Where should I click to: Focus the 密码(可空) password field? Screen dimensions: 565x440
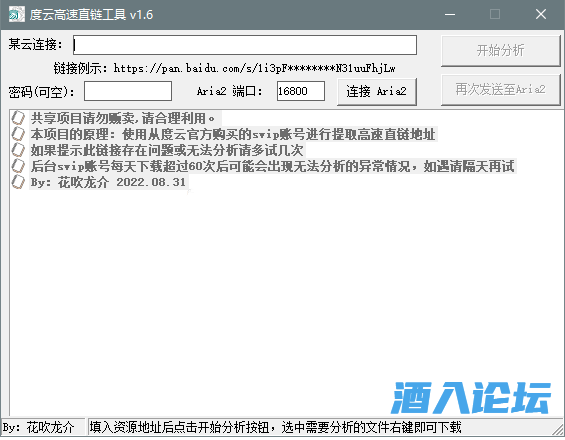pyautogui.click(x=128, y=91)
